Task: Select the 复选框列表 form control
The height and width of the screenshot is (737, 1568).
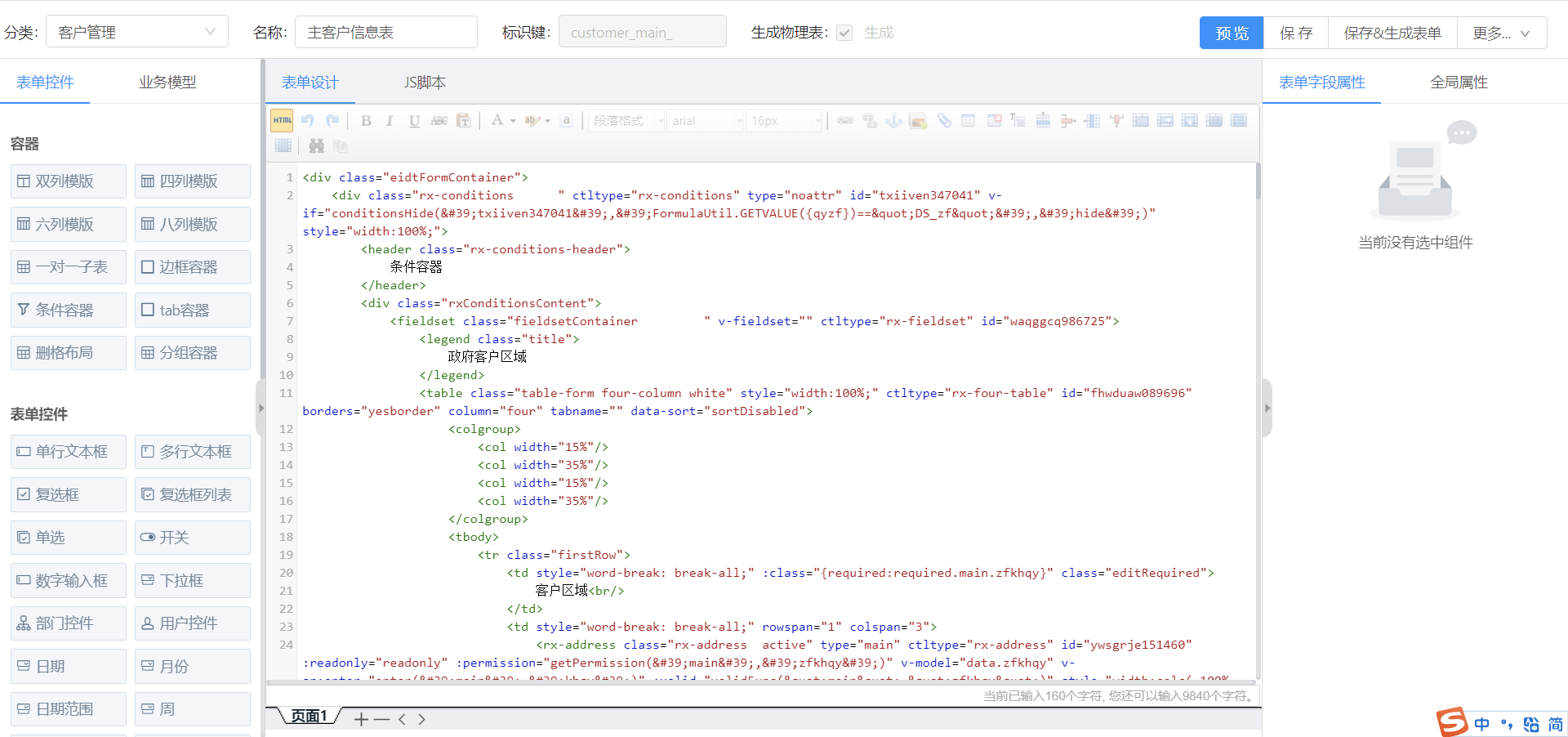Action: pos(193,494)
